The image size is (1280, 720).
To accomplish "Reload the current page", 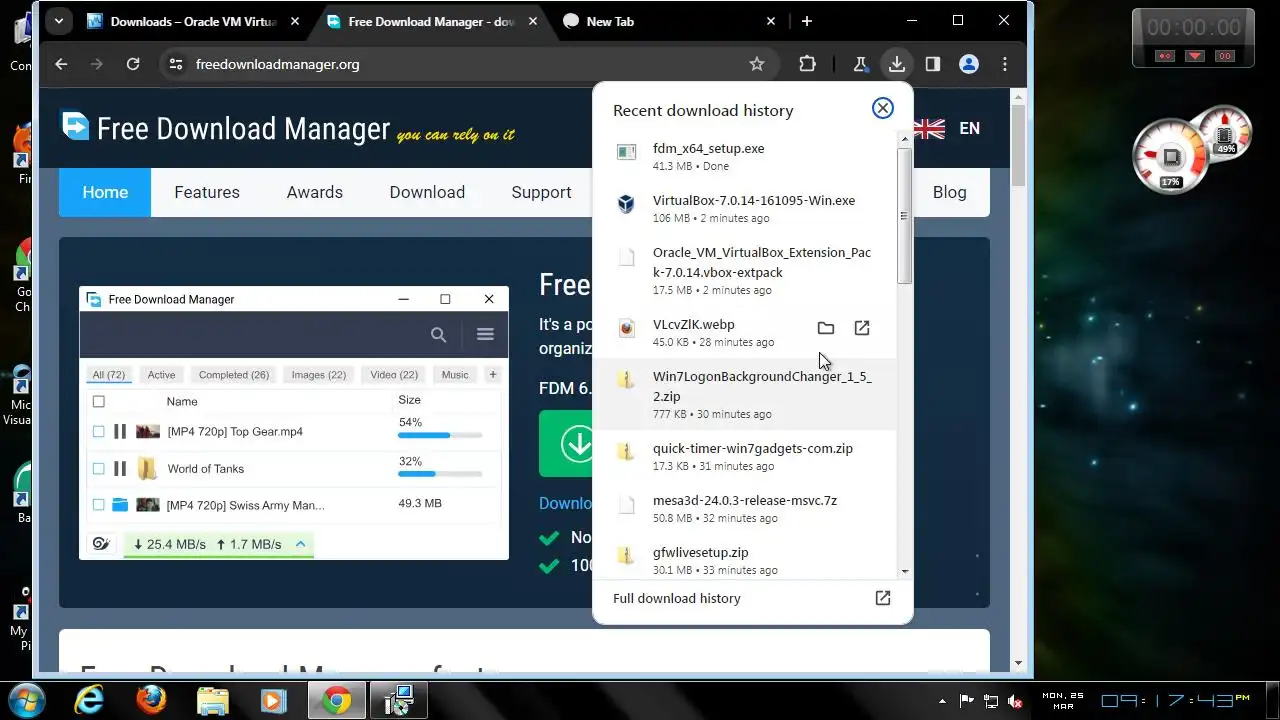I will coord(133,64).
